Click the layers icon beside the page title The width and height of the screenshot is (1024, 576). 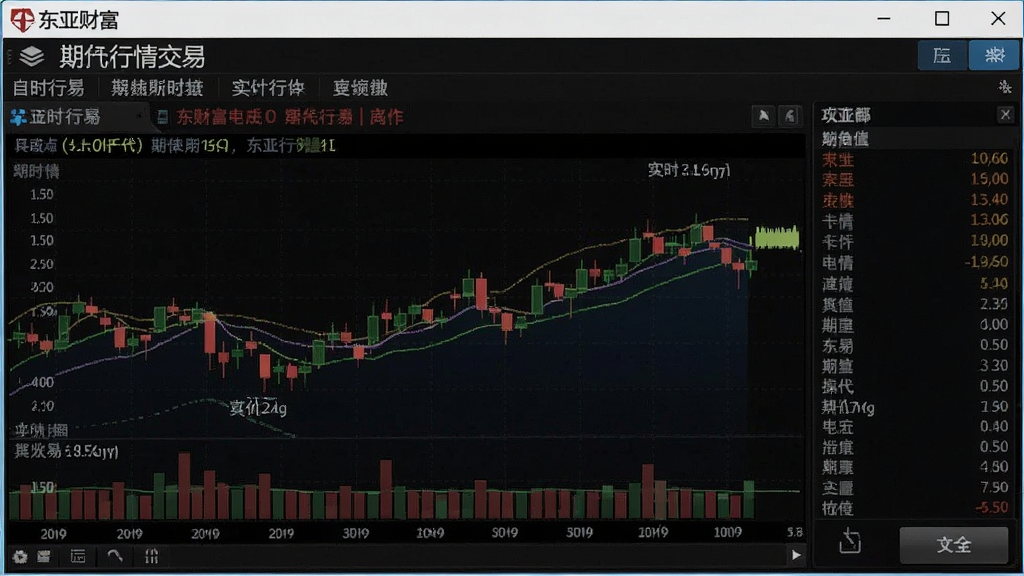31,57
